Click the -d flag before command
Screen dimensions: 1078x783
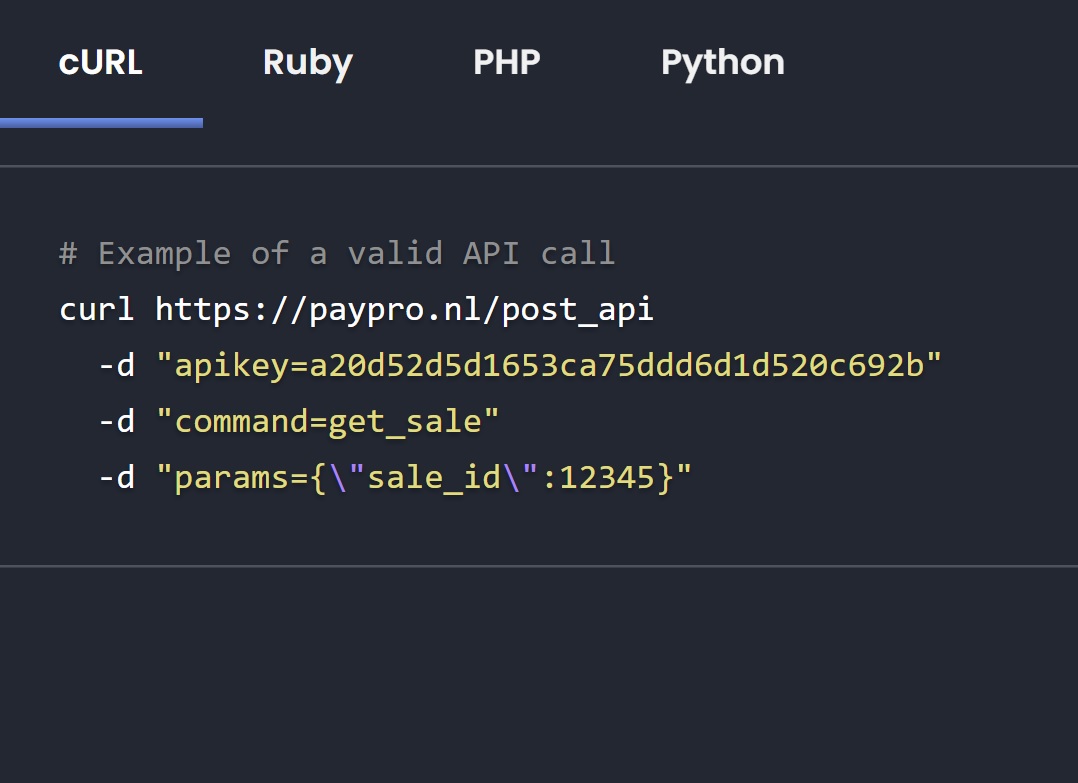click(116, 421)
